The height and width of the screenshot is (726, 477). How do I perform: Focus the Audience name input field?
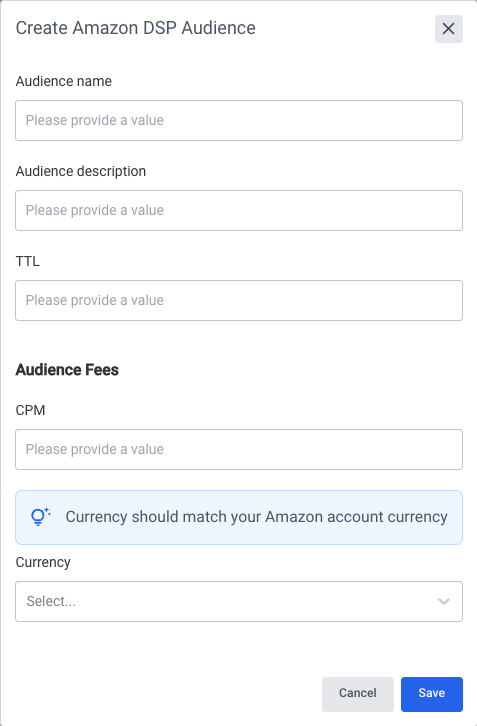coord(239,120)
